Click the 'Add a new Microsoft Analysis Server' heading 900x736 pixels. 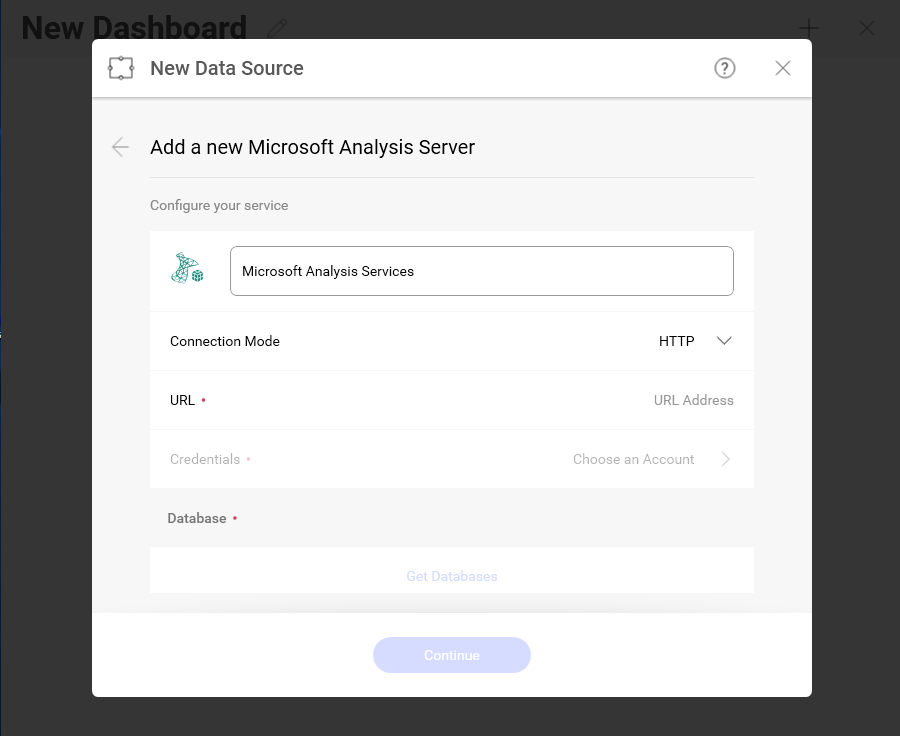coord(312,148)
